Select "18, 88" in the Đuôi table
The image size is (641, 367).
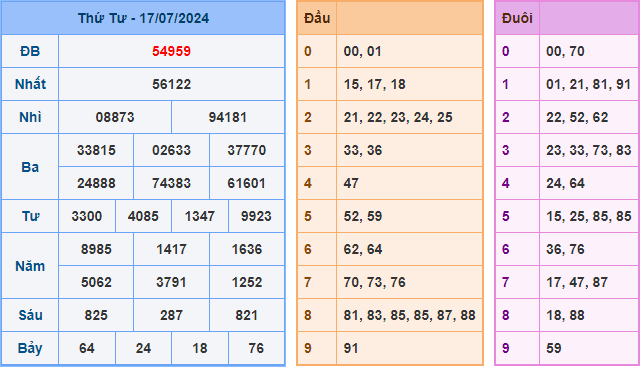(565, 316)
